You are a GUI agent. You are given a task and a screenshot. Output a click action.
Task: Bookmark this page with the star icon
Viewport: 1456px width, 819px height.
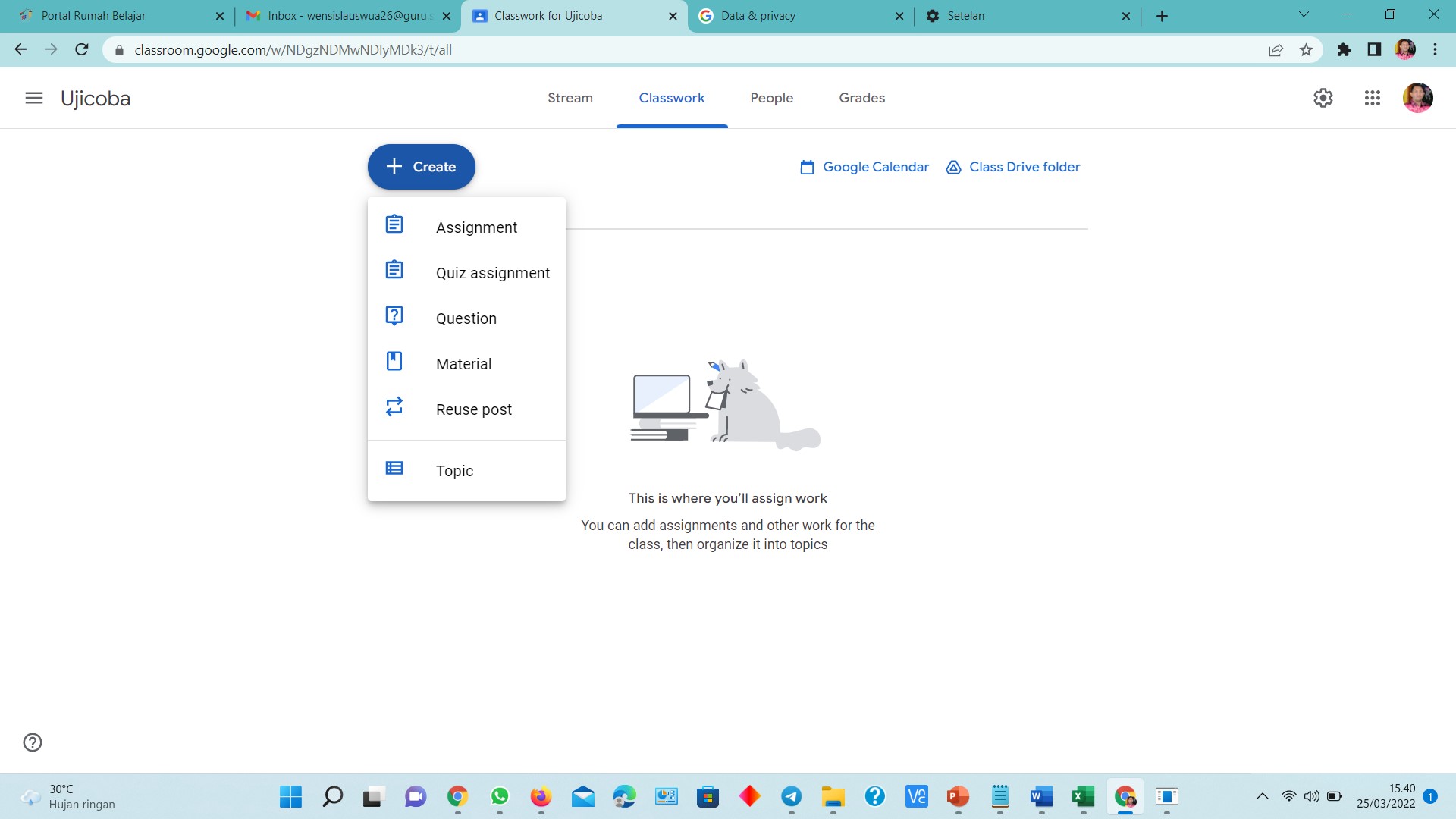point(1306,50)
